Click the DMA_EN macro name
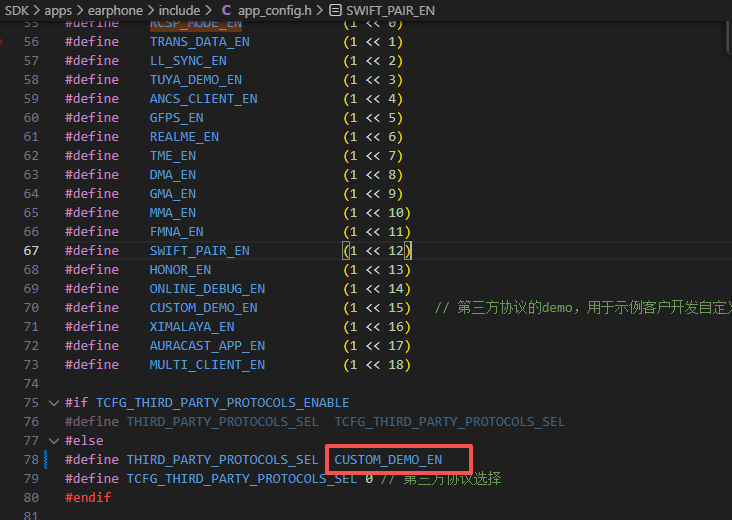This screenshot has width=732, height=520. [x=172, y=175]
